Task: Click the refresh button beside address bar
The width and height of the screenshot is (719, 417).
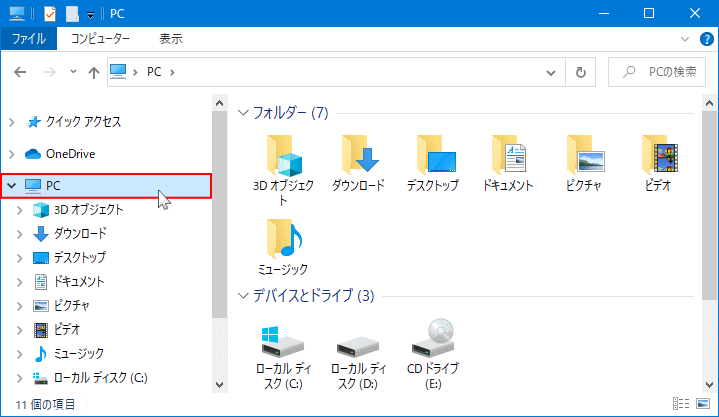Action: pos(580,72)
